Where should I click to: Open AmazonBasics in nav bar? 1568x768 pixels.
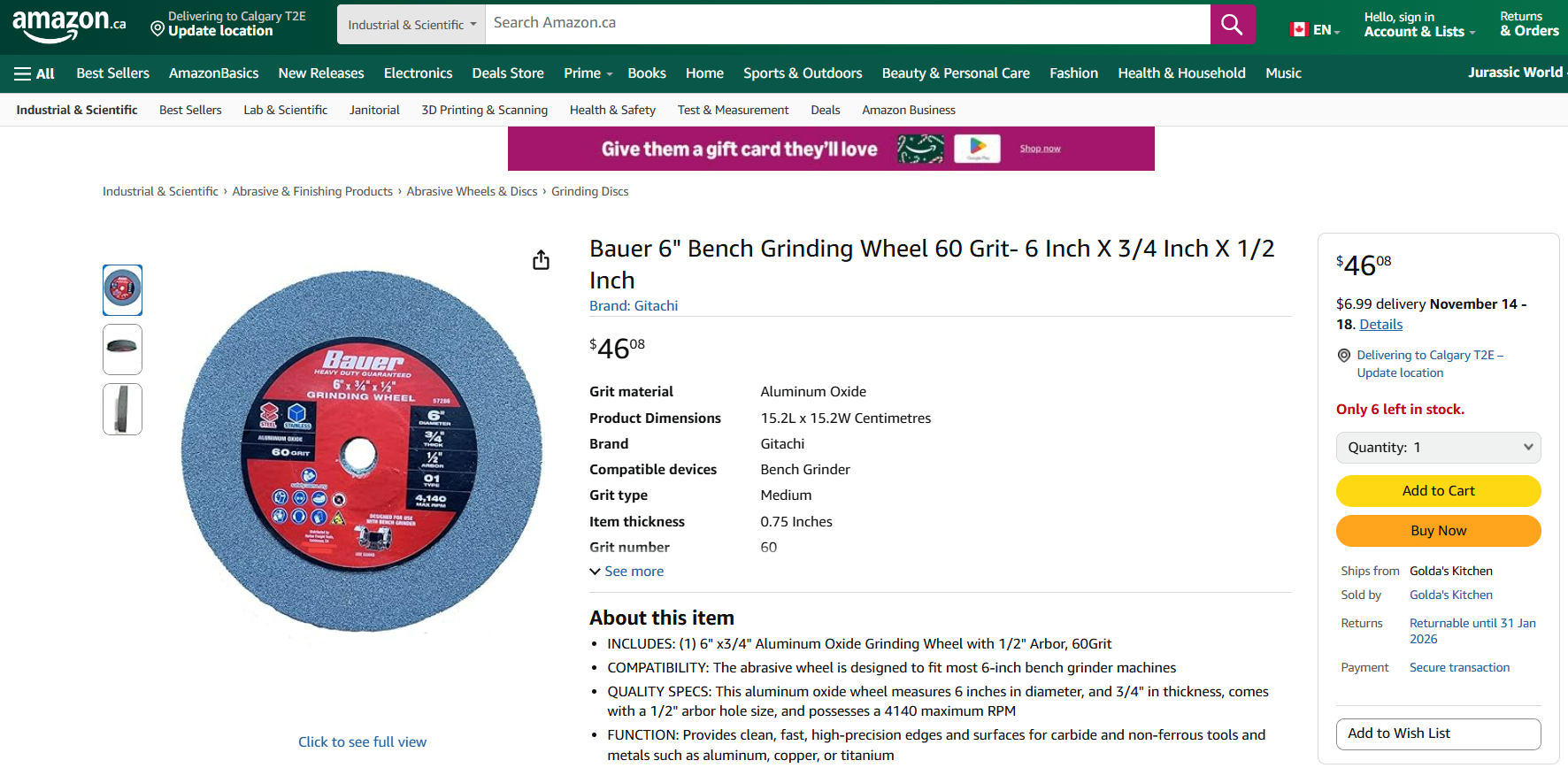click(214, 73)
